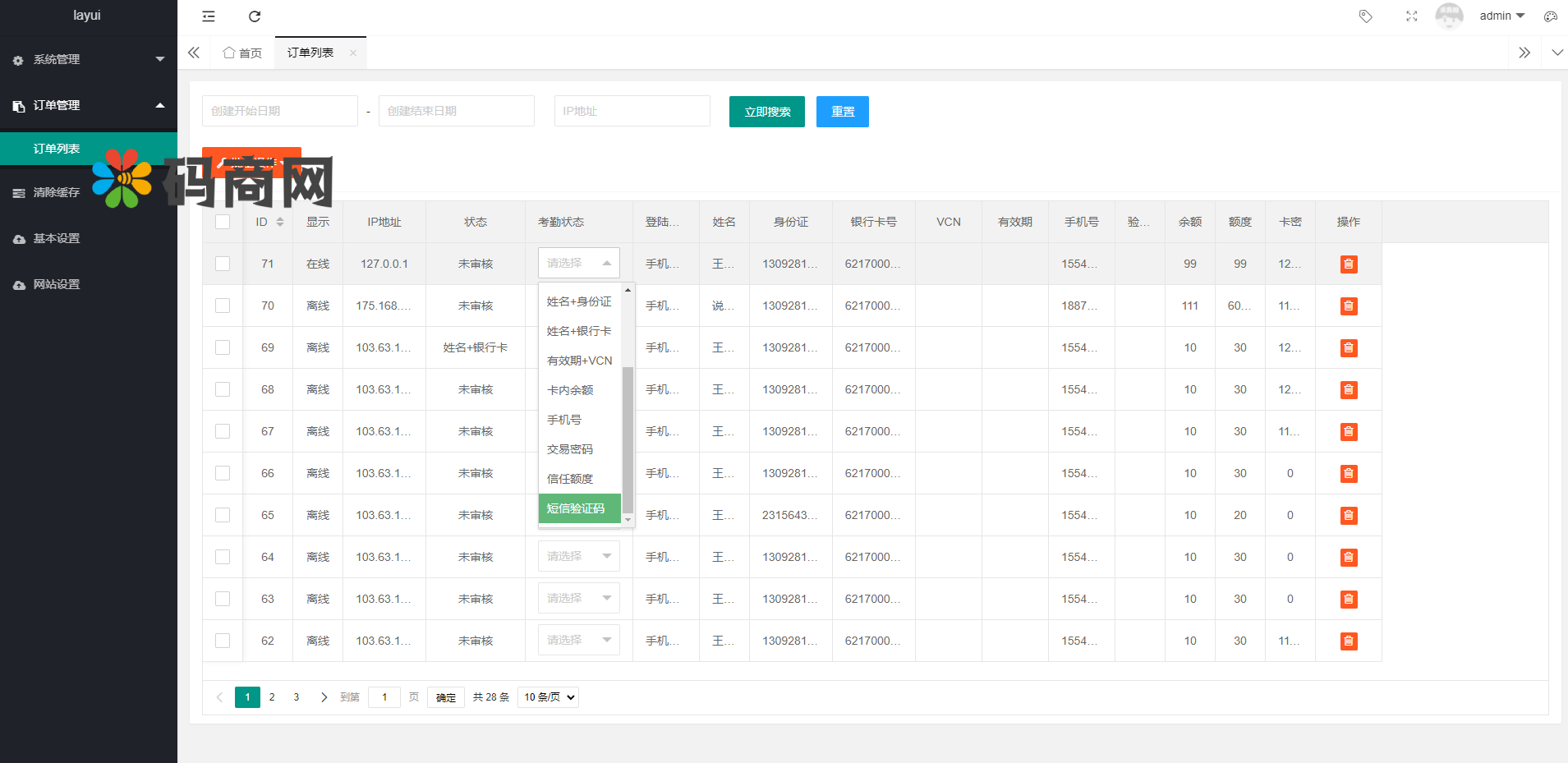The height and width of the screenshot is (763, 1568).
Task: Click the delete icon for order 66
Action: coord(1348,474)
